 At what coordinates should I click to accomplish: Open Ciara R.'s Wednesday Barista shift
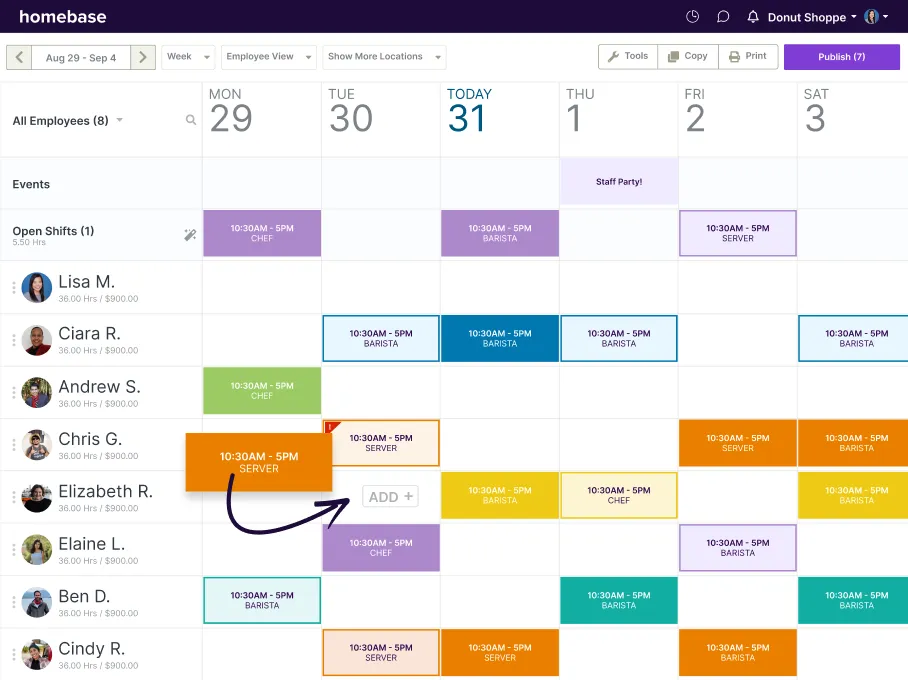pos(500,338)
